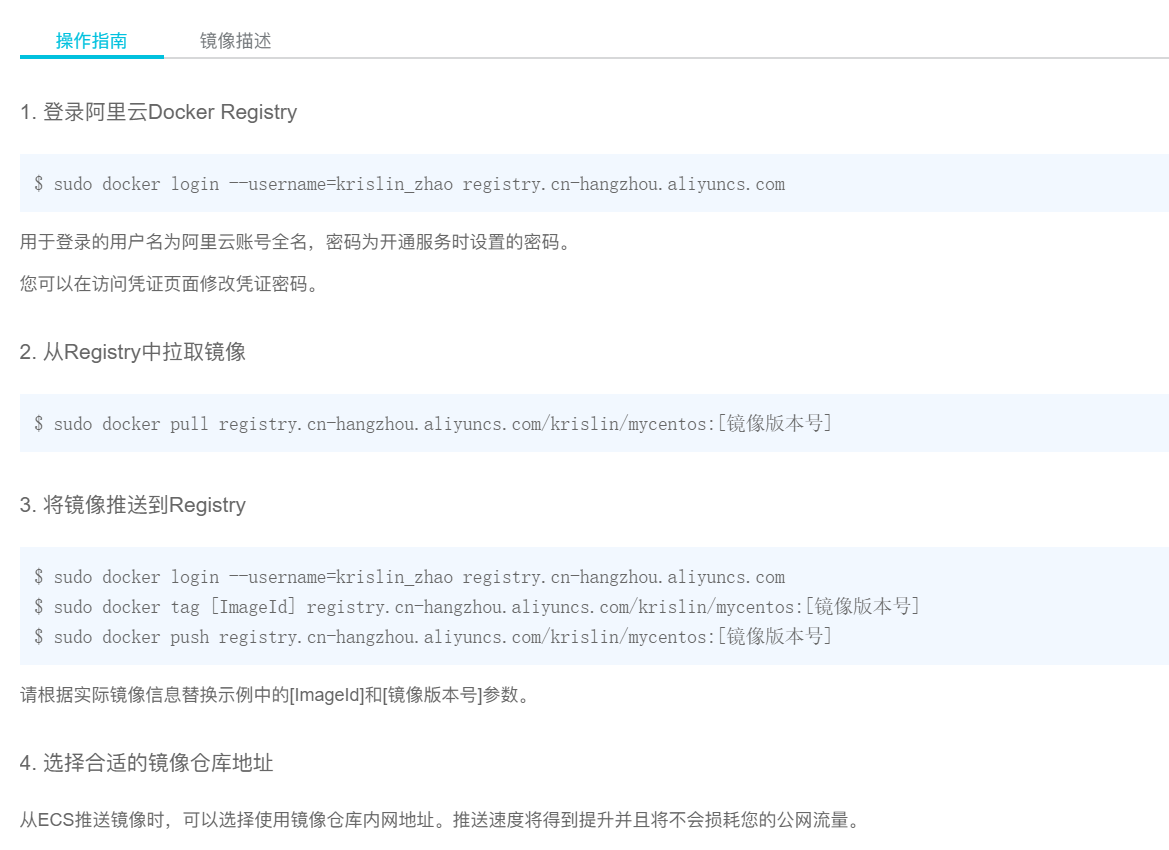The height and width of the screenshot is (850, 1169).
Task: Click the heading 从Registry中拉取镜像
Action: click(x=132, y=352)
